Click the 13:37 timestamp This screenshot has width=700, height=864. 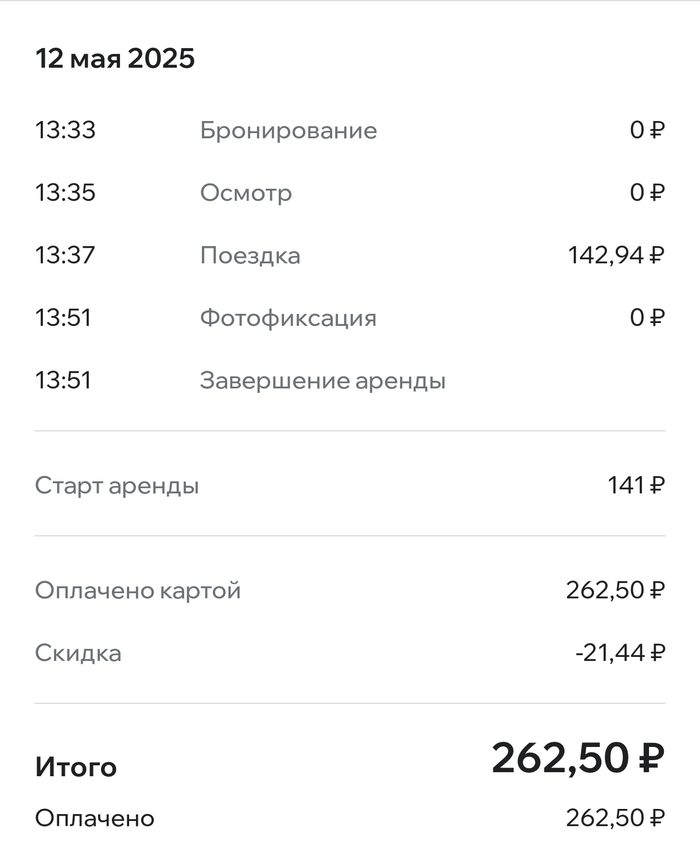point(65,256)
